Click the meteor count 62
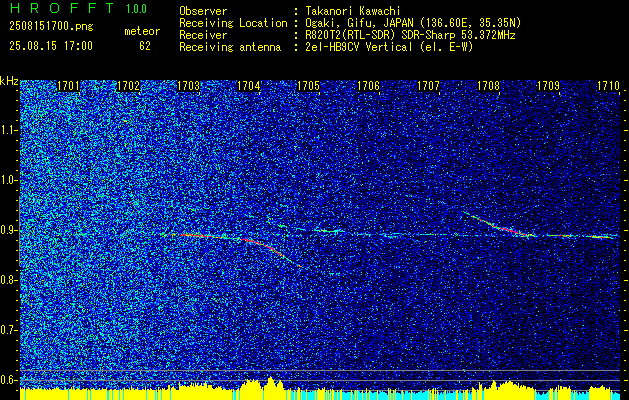Screen dimensions: 629x400 145,46
